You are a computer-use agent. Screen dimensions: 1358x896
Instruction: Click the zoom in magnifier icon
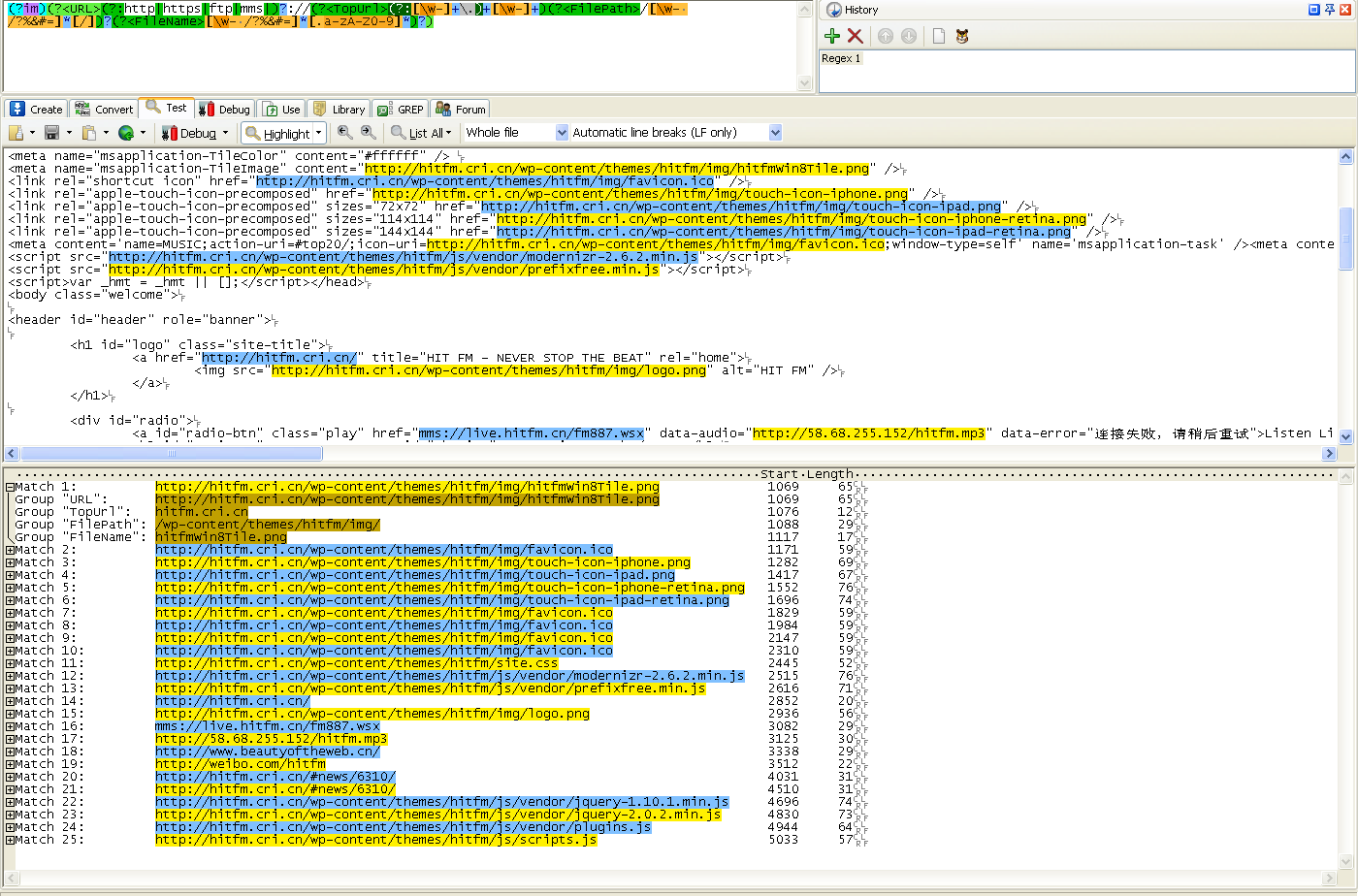[x=368, y=133]
